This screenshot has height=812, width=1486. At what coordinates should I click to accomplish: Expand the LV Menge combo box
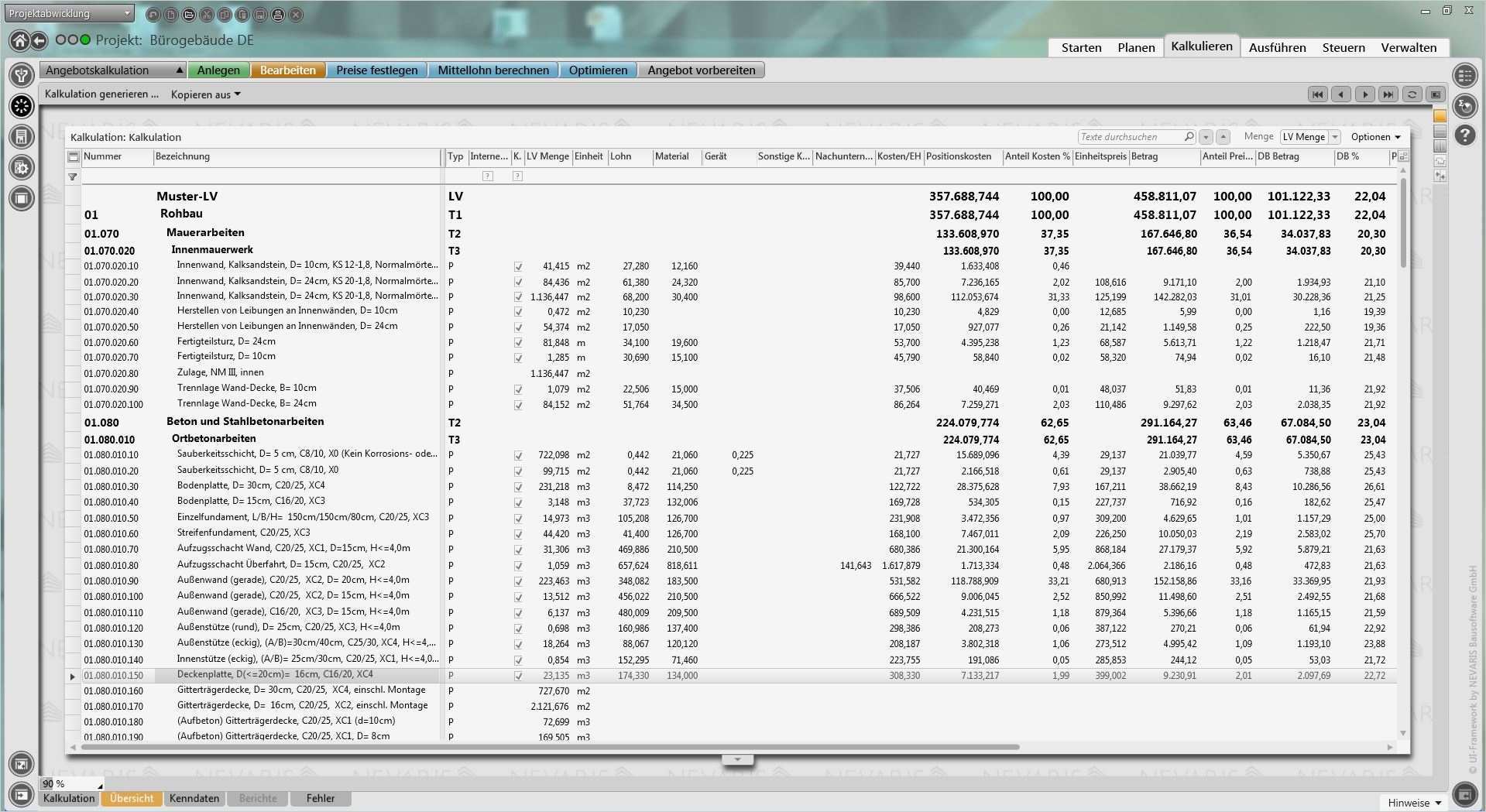click(x=1334, y=137)
